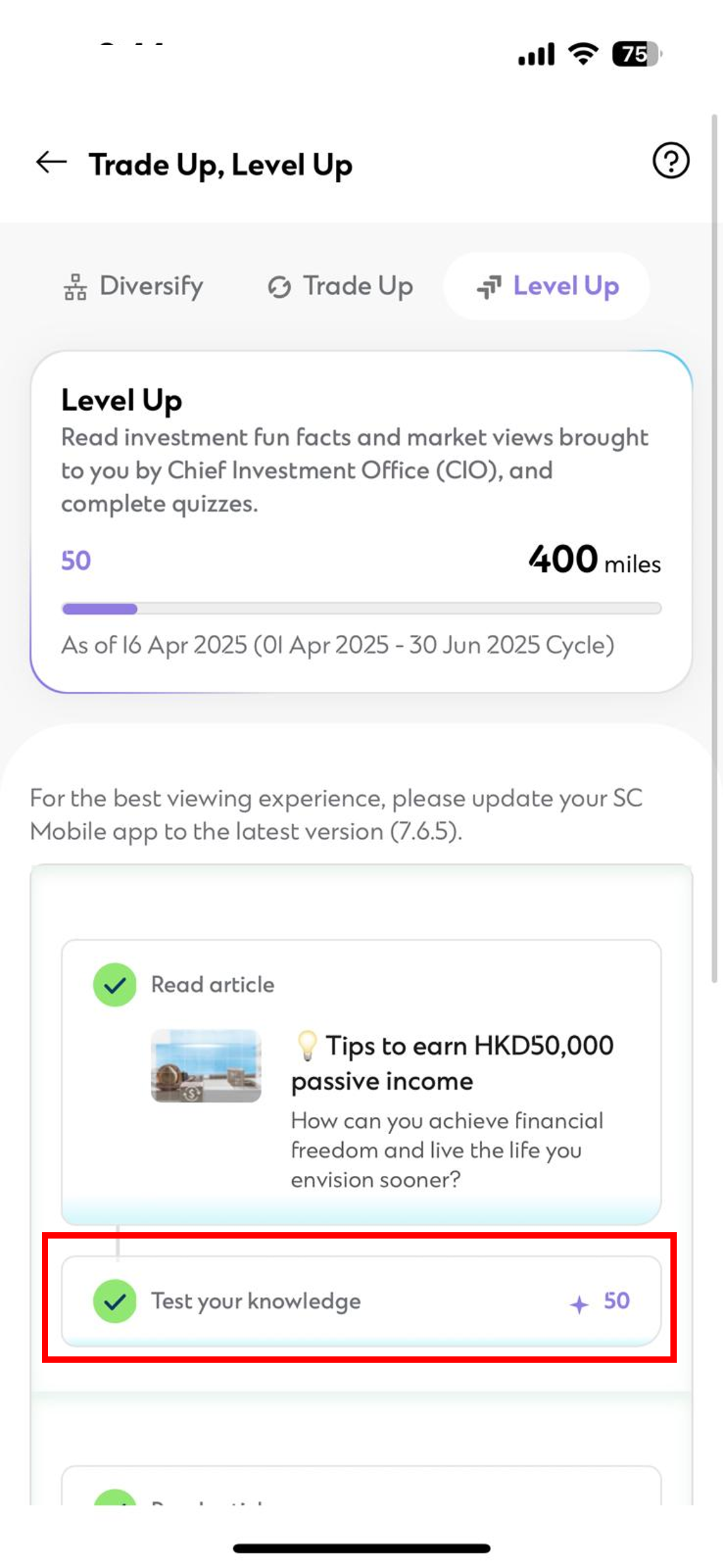Tap the Read article green checkmark
The height and width of the screenshot is (1568, 723).
pyautogui.click(x=115, y=985)
